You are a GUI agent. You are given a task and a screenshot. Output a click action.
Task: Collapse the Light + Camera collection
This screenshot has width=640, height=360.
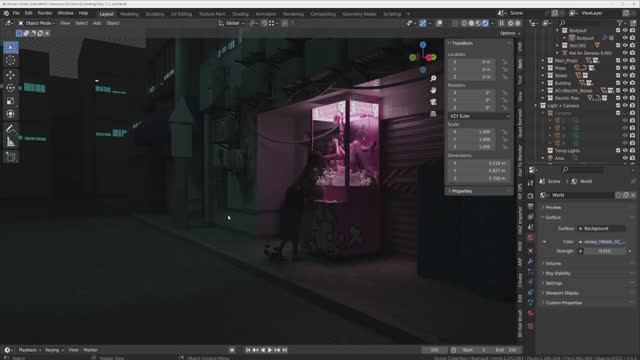tap(536, 106)
